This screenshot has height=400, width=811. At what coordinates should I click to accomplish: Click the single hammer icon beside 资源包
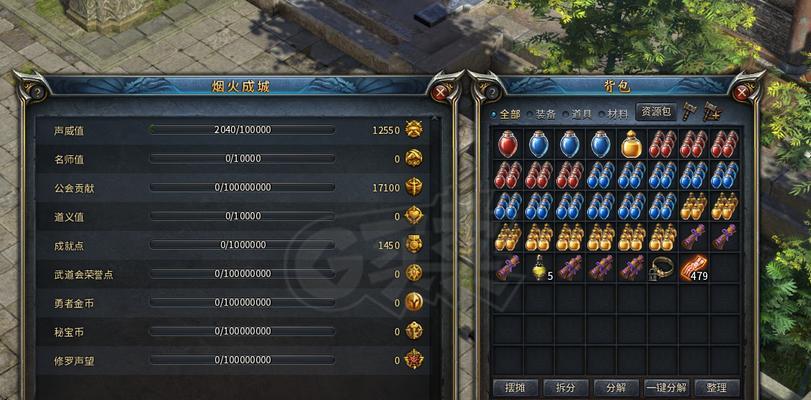(x=689, y=111)
